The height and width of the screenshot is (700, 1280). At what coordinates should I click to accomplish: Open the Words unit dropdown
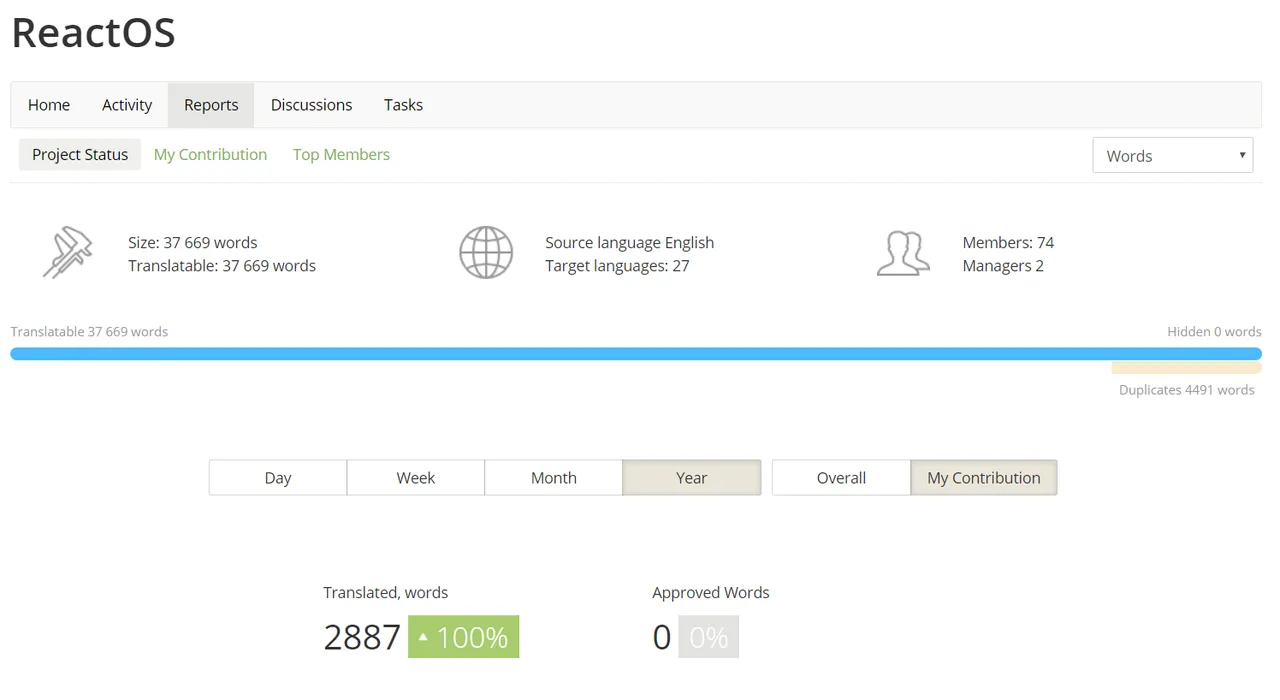(x=1173, y=155)
